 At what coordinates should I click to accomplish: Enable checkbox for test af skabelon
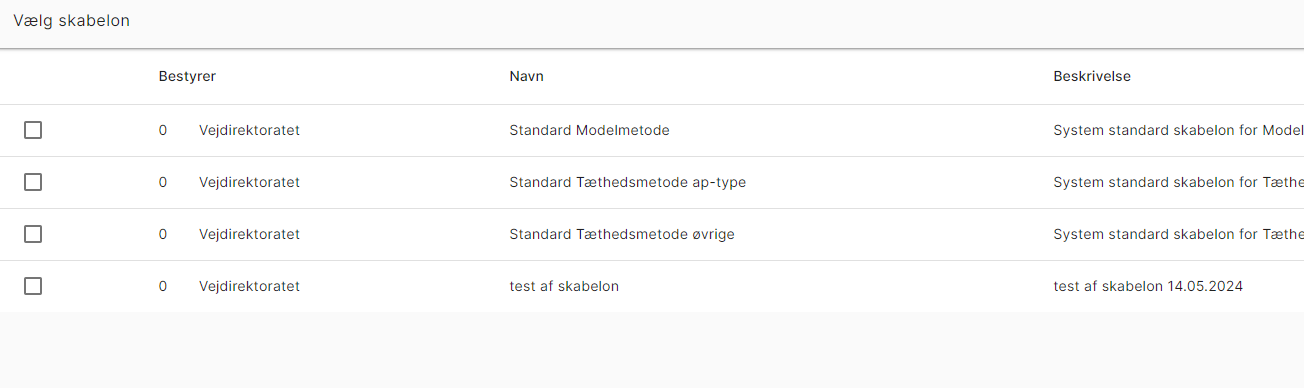(33, 286)
